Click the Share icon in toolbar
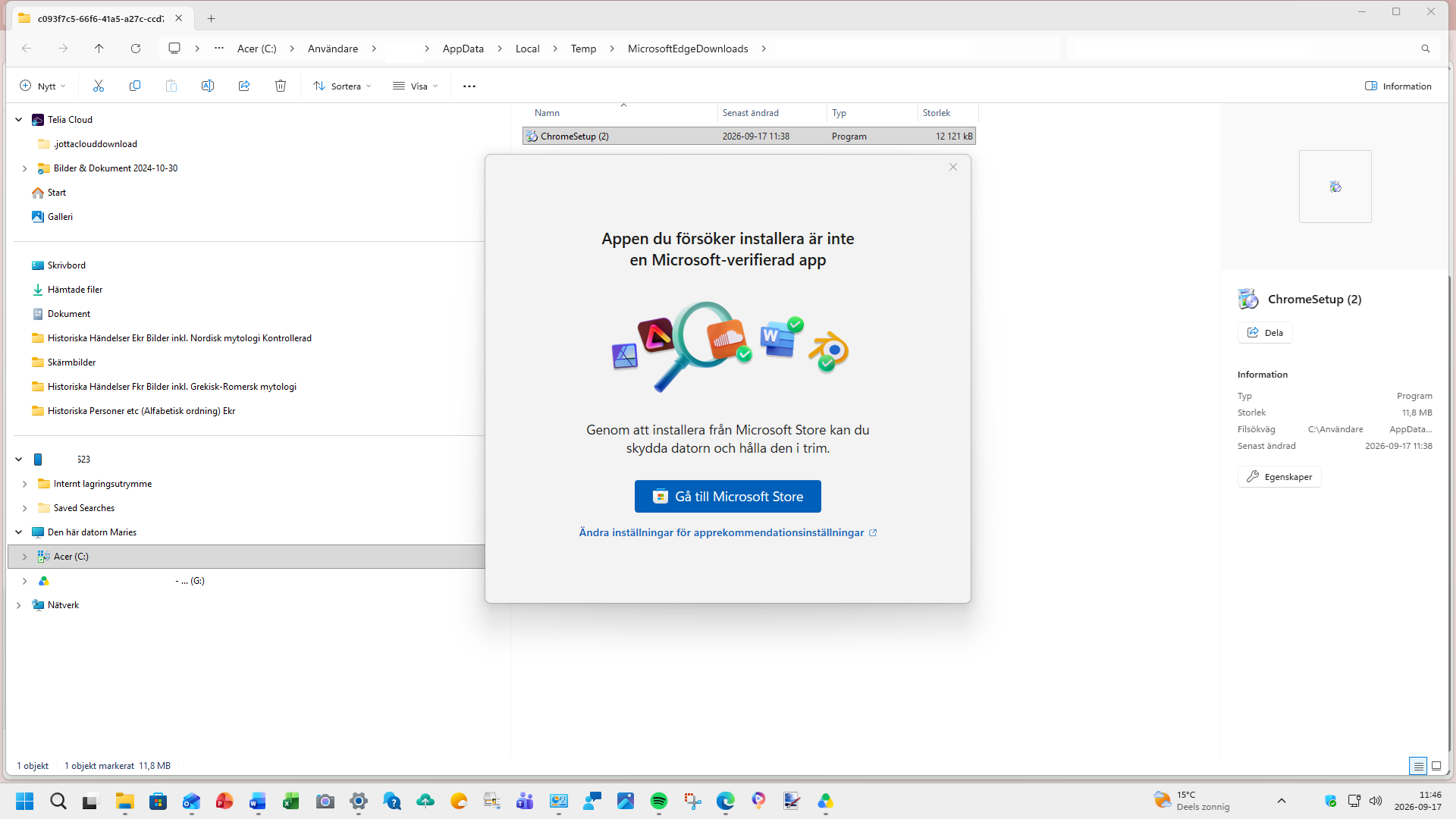 click(x=244, y=86)
